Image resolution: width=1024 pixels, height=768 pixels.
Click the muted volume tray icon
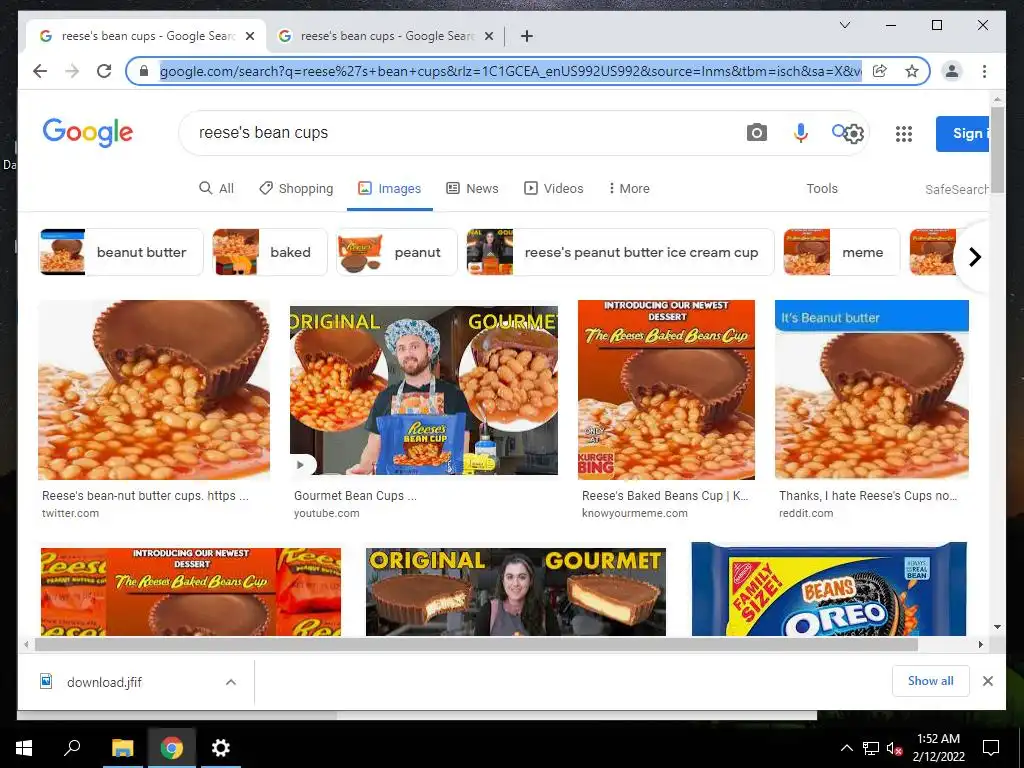(x=894, y=748)
